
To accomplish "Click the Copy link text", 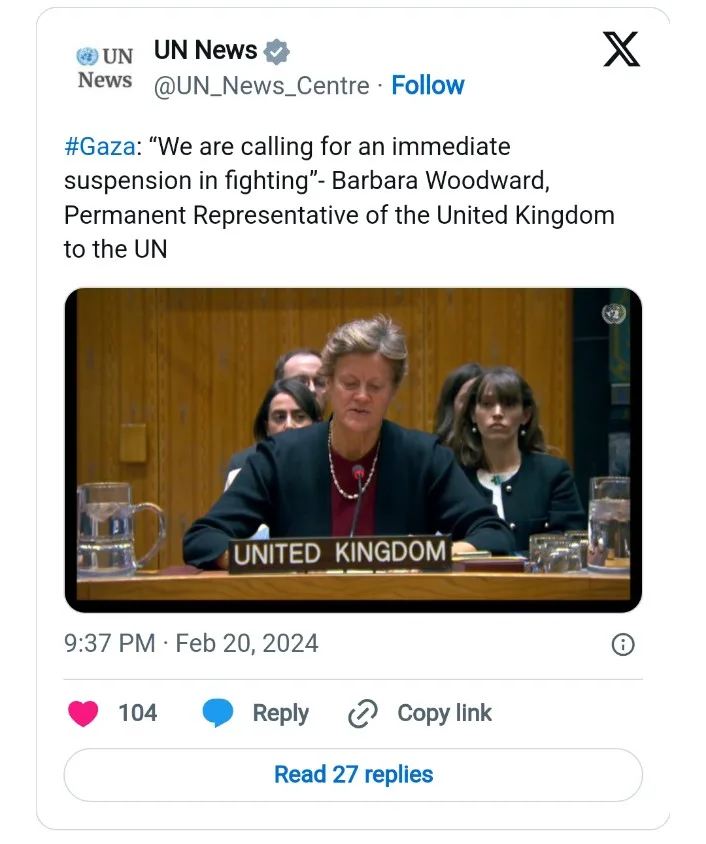I will (444, 713).
